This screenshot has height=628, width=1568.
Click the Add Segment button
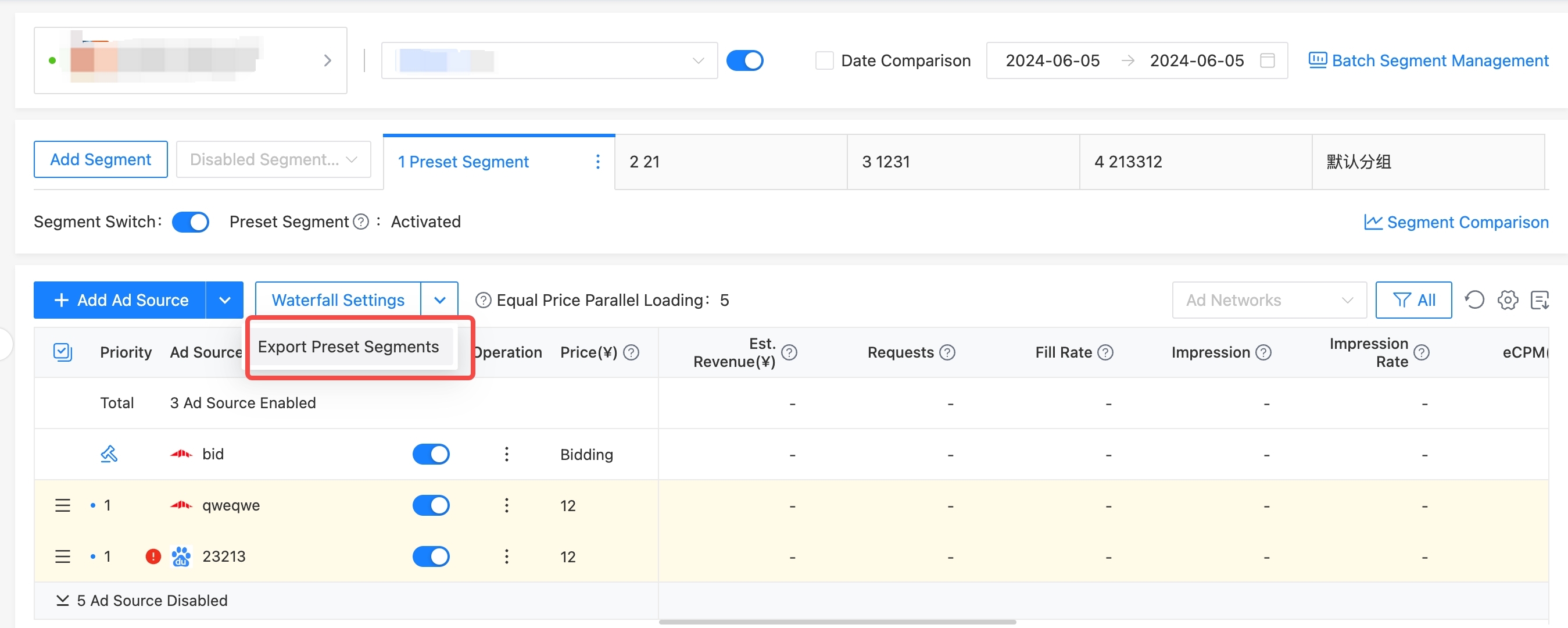coord(101,159)
